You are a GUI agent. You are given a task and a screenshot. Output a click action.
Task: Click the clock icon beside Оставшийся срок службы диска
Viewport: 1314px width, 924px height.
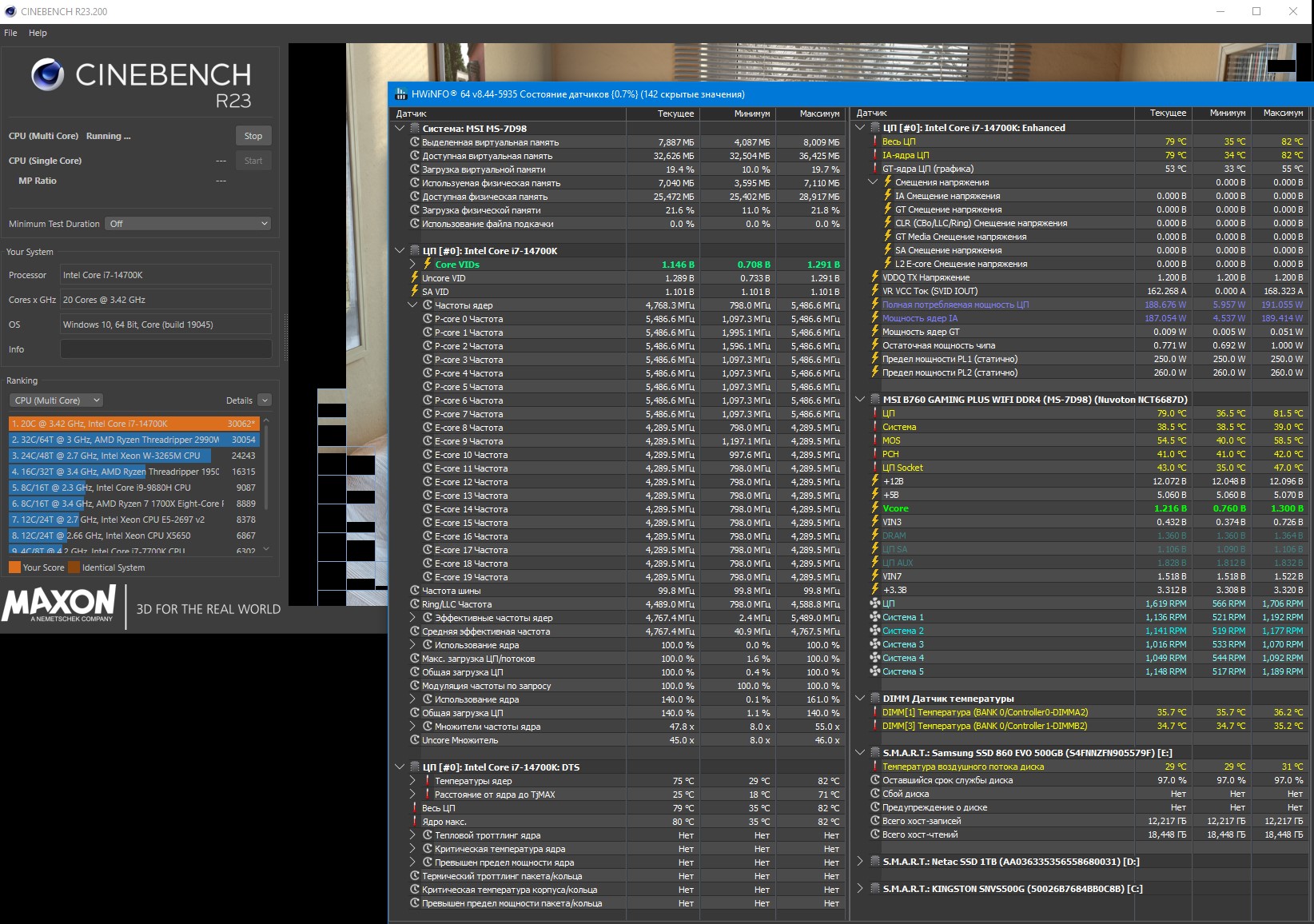point(875,779)
